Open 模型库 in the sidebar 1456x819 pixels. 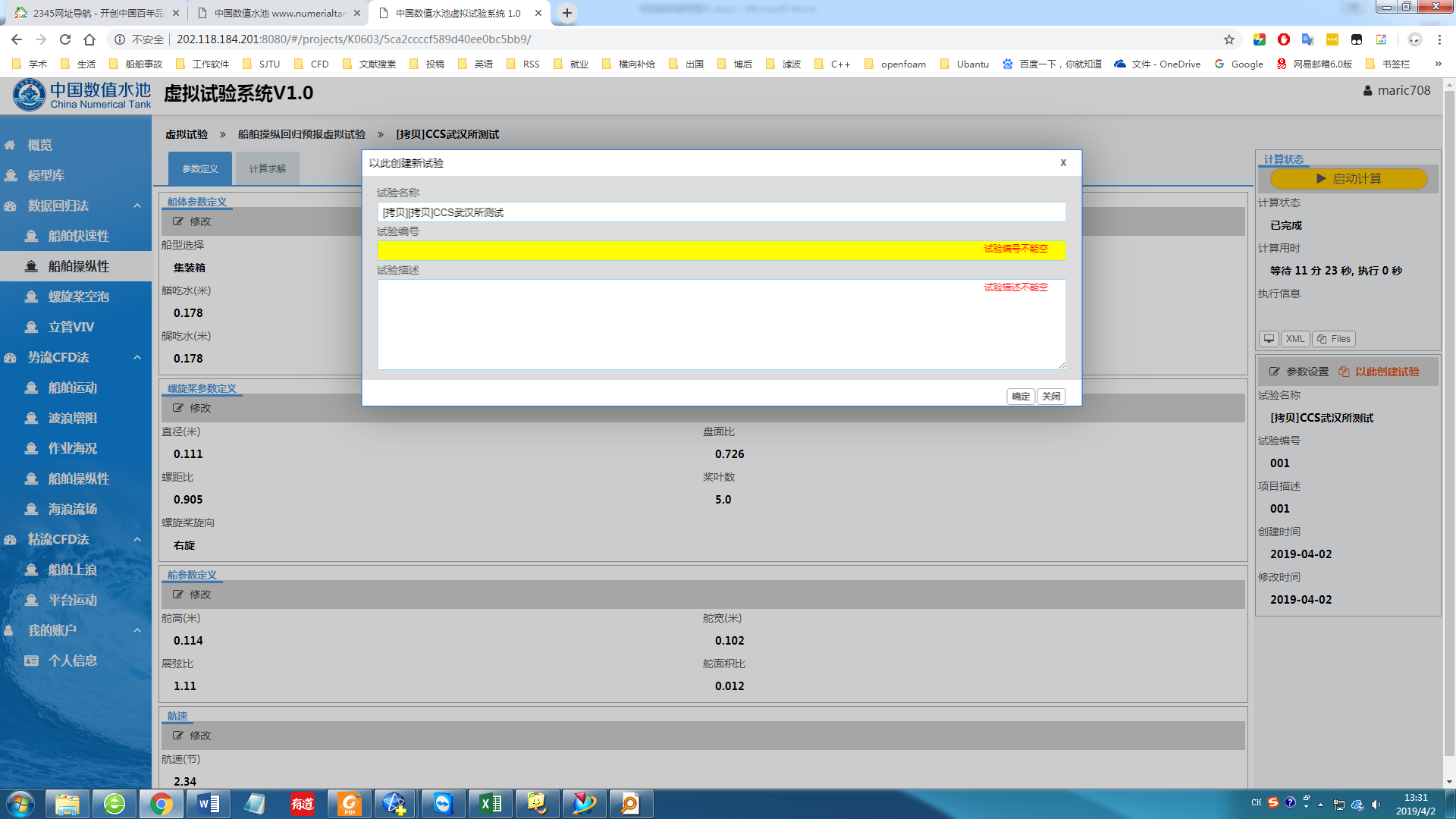pos(45,175)
